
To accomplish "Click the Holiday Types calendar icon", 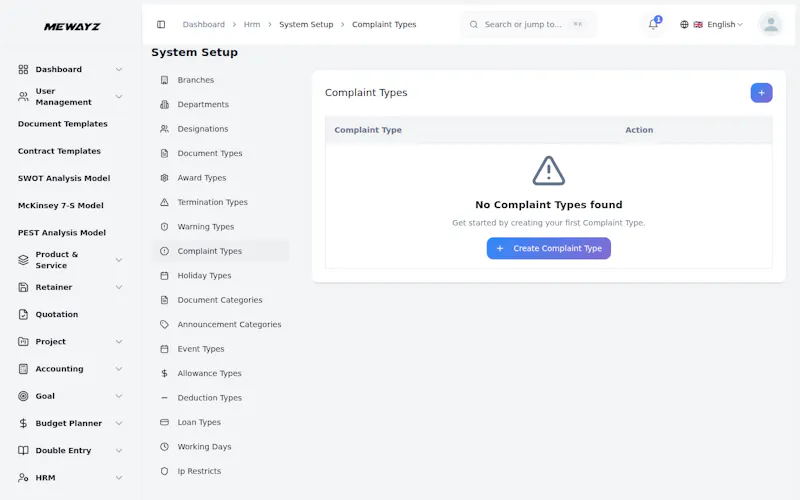I will (164, 276).
